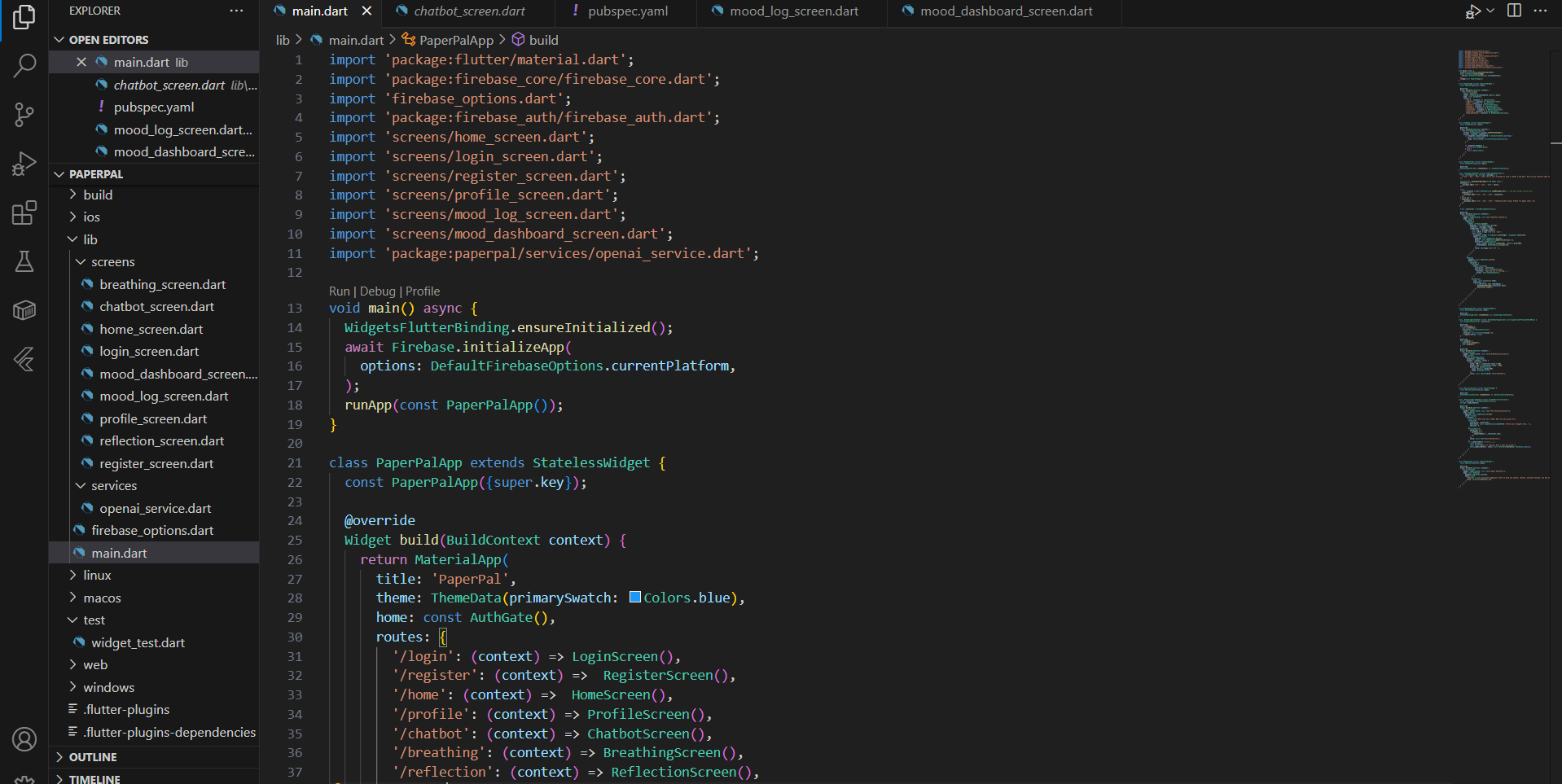This screenshot has width=1562, height=784.
Task: Expand the OUTLINE section
Action: tap(92, 757)
